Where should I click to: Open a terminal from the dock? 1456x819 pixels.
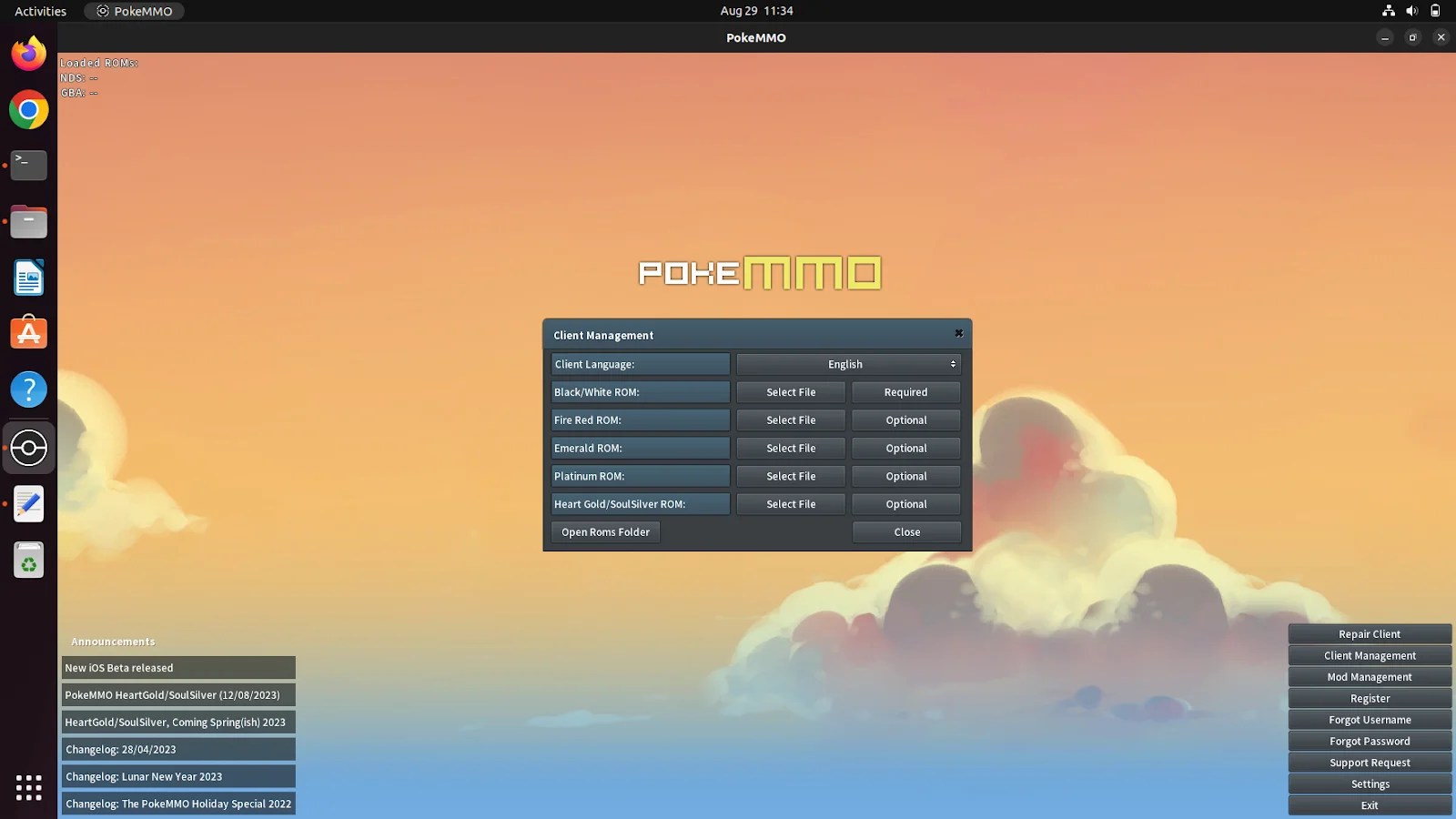(x=28, y=166)
